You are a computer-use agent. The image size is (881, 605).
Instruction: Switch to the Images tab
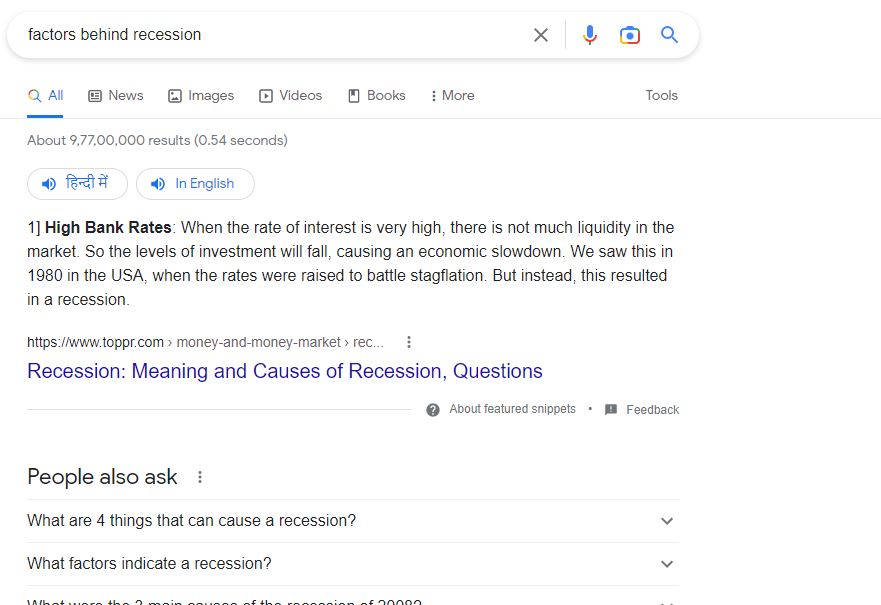click(x=201, y=96)
